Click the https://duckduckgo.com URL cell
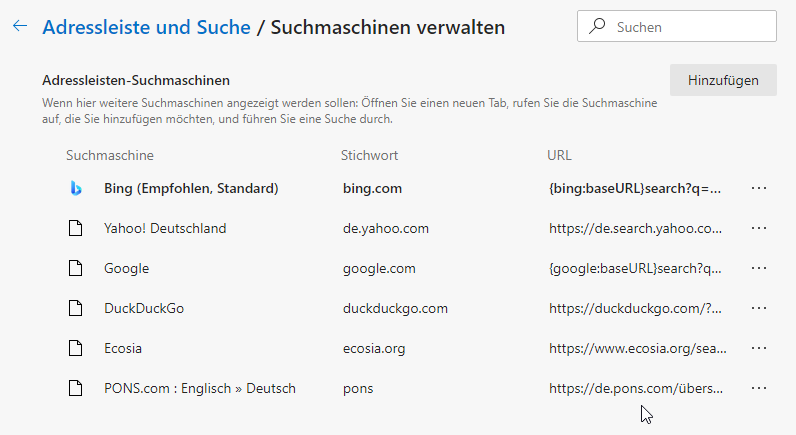Viewport: 796px width, 435px height. click(635, 308)
